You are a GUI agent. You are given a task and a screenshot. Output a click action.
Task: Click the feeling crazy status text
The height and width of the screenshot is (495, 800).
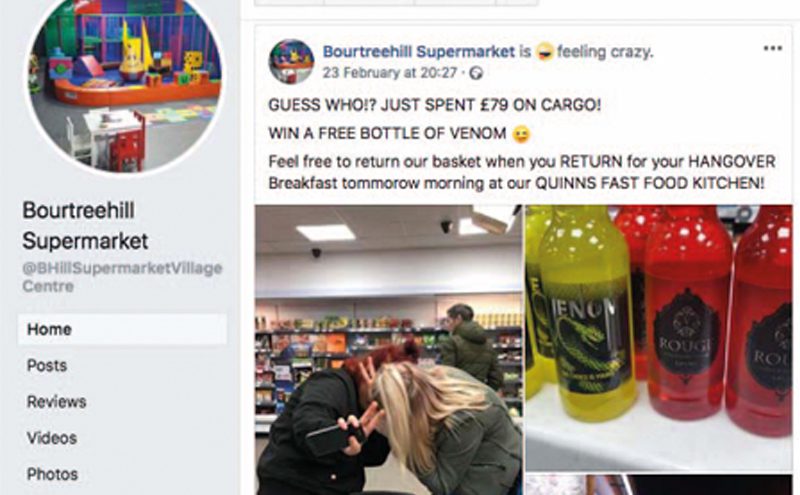(605, 52)
